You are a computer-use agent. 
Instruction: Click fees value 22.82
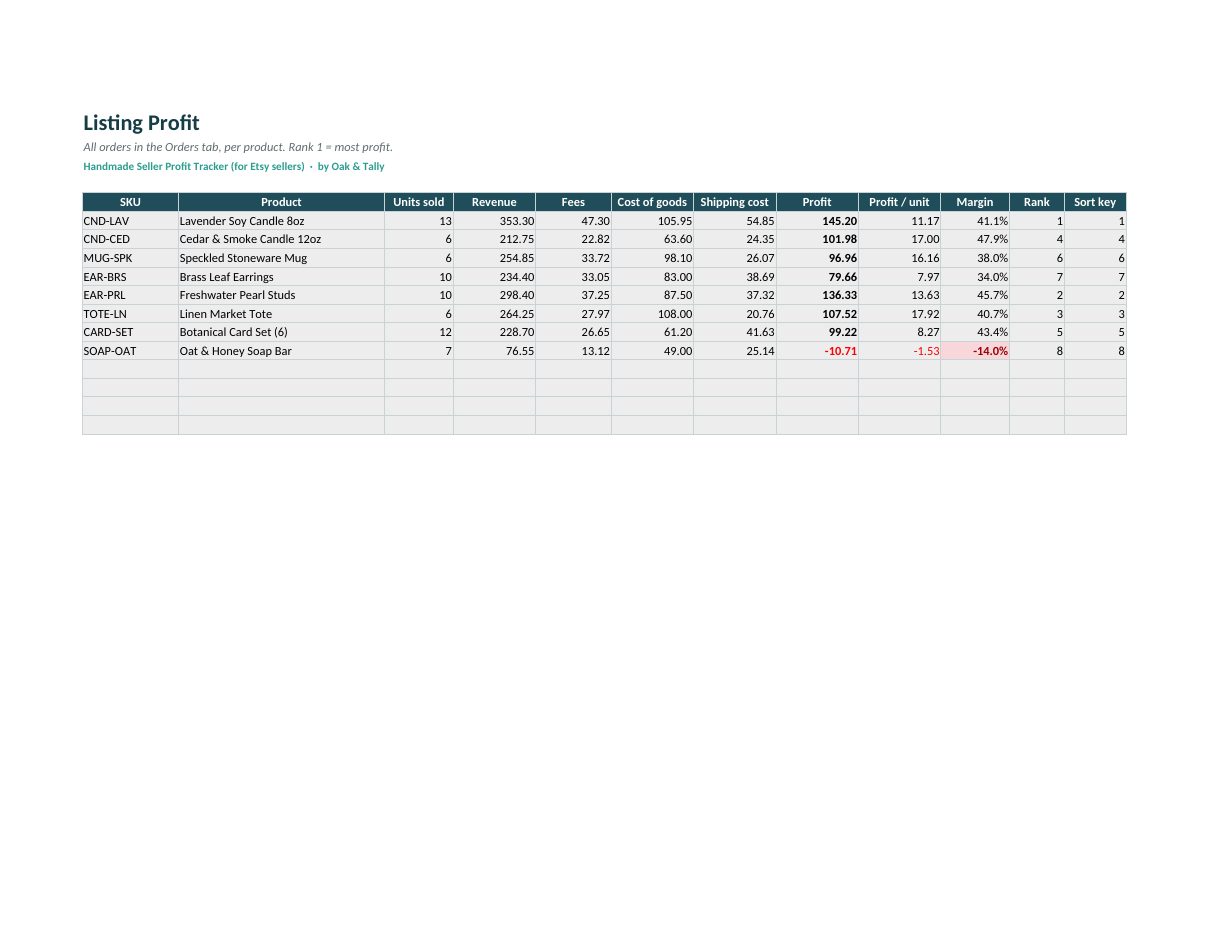(573, 239)
